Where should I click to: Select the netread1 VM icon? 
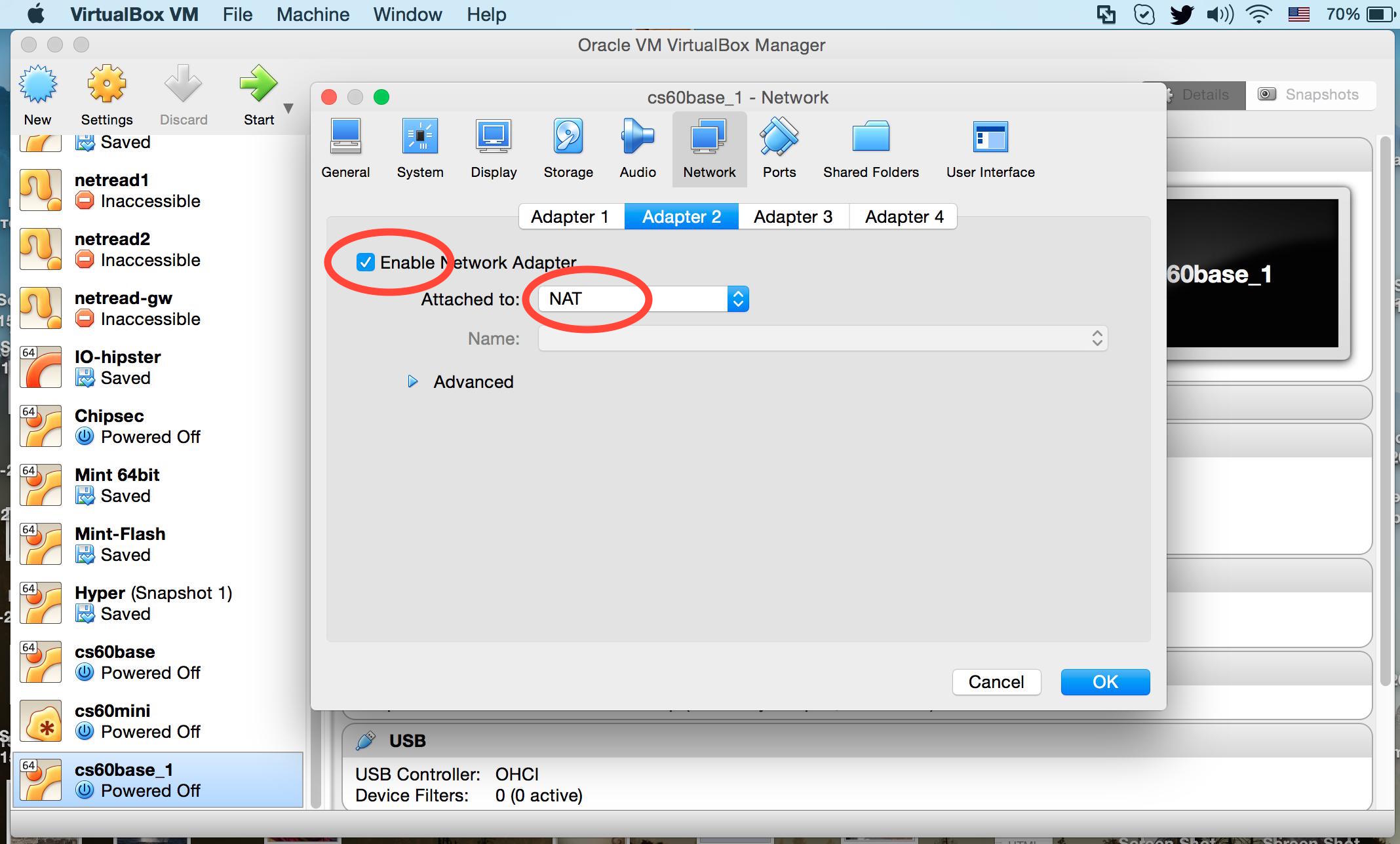point(41,190)
